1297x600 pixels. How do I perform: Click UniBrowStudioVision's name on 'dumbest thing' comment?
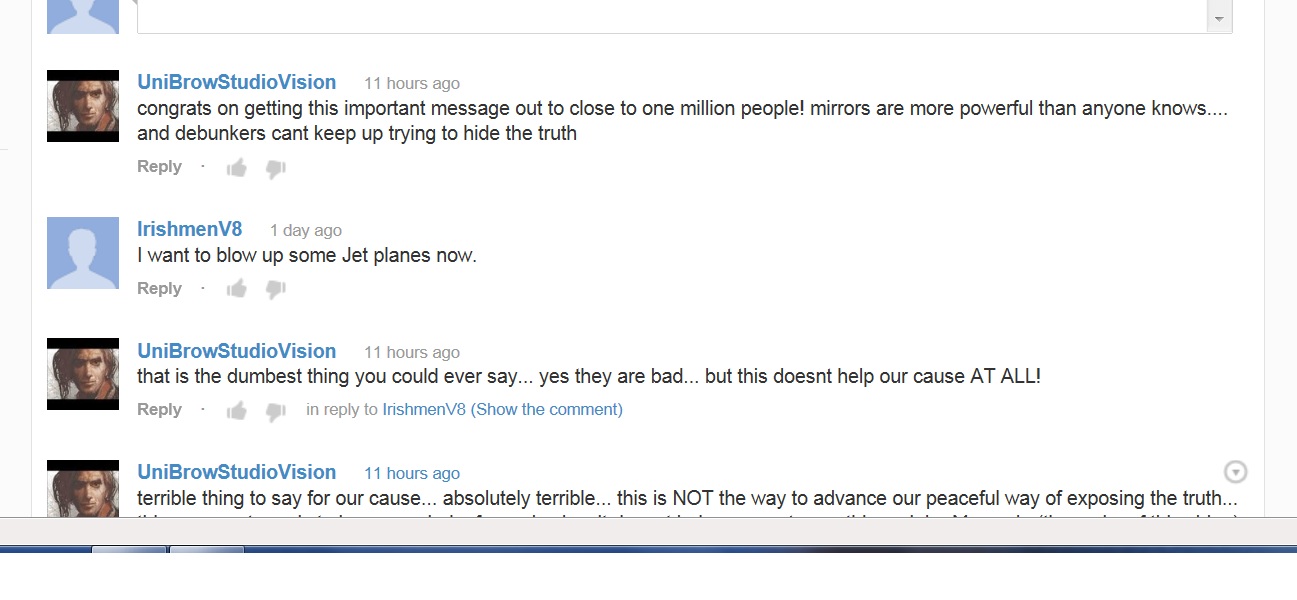[x=236, y=351]
